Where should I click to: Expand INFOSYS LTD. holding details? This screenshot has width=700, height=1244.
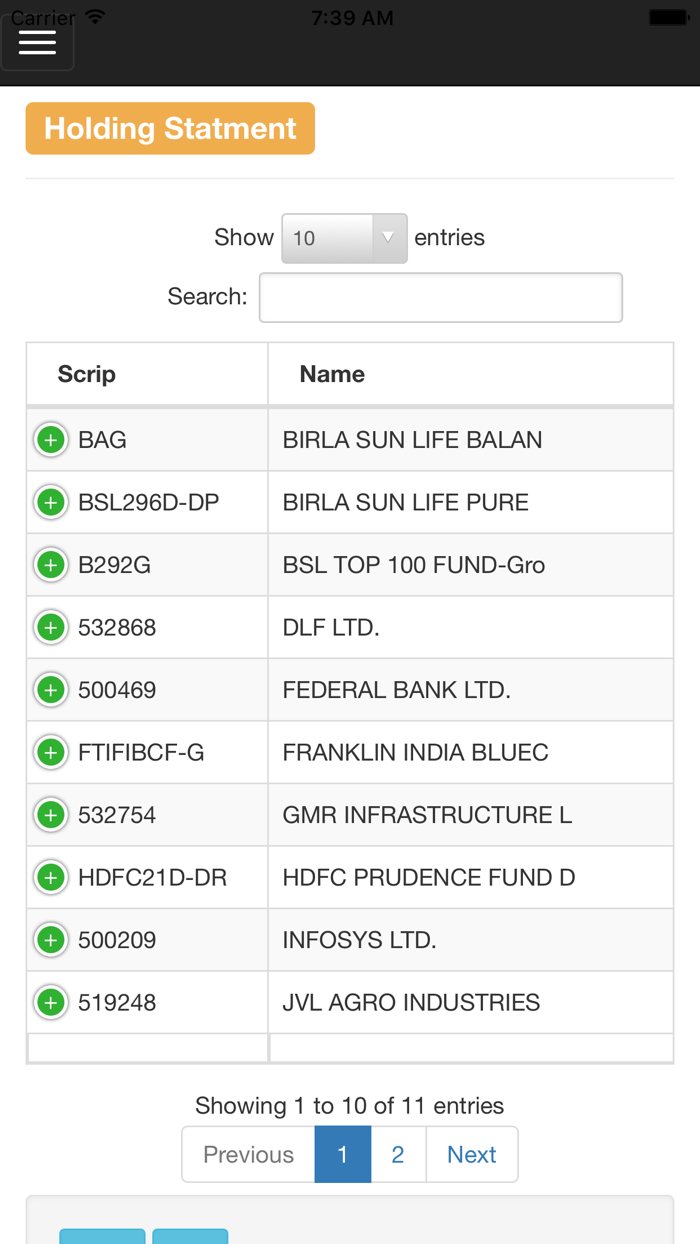[50, 939]
